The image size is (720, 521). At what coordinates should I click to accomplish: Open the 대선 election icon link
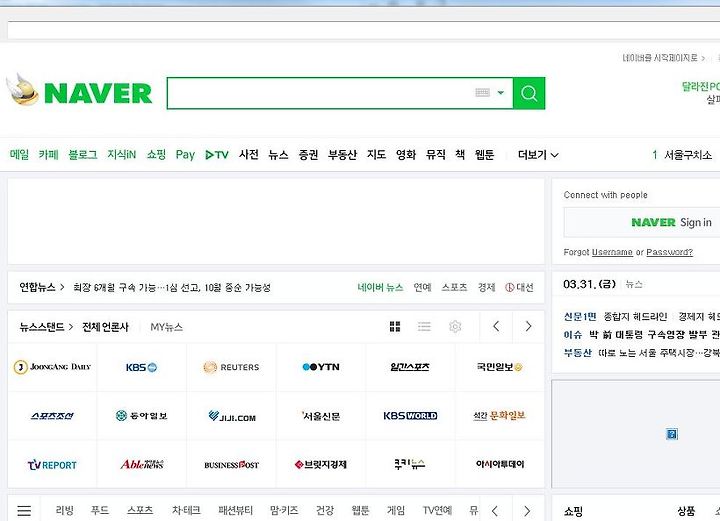point(519,287)
